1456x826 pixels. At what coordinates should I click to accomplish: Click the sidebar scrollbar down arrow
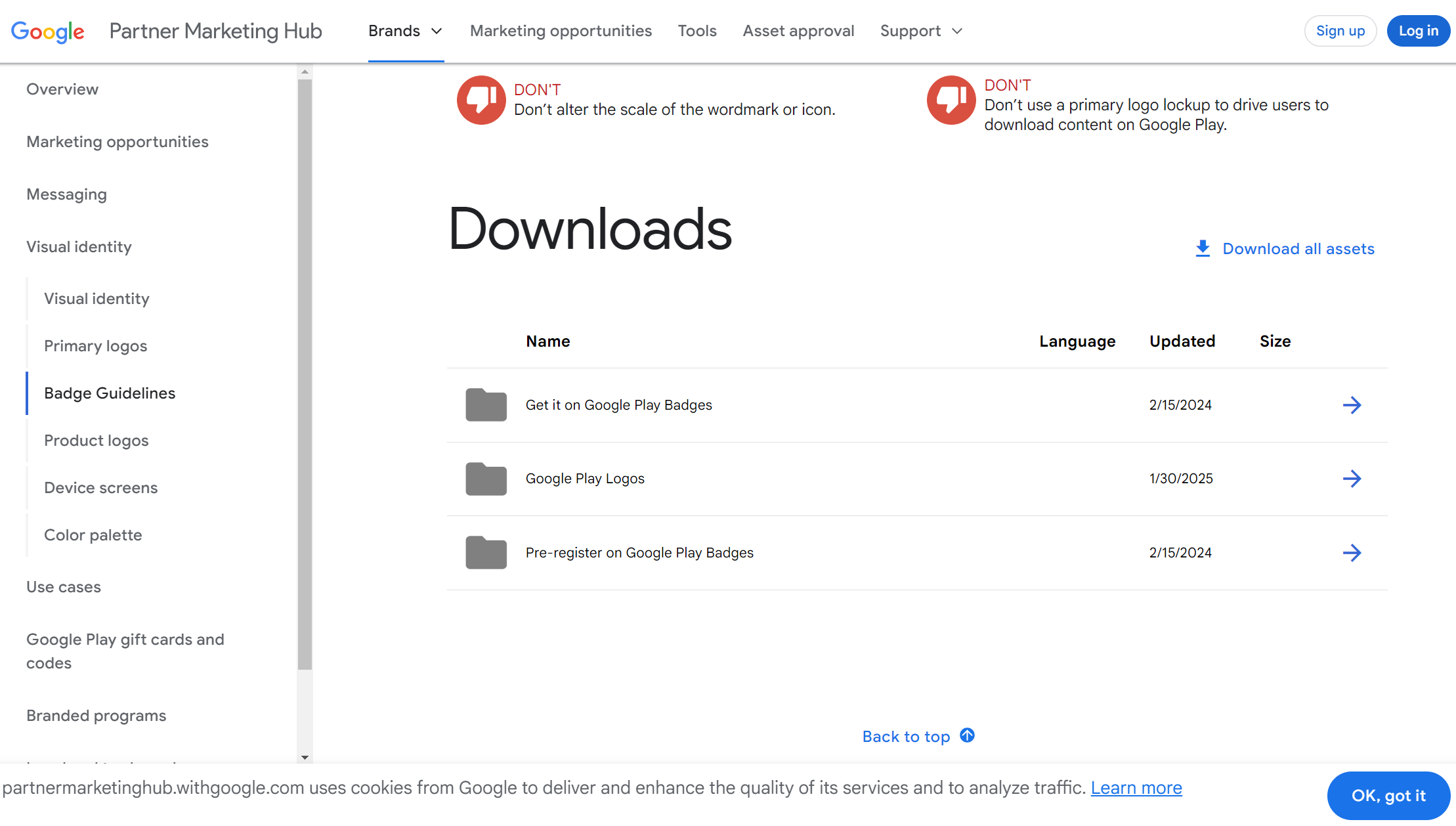pyautogui.click(x=305, y=757)
